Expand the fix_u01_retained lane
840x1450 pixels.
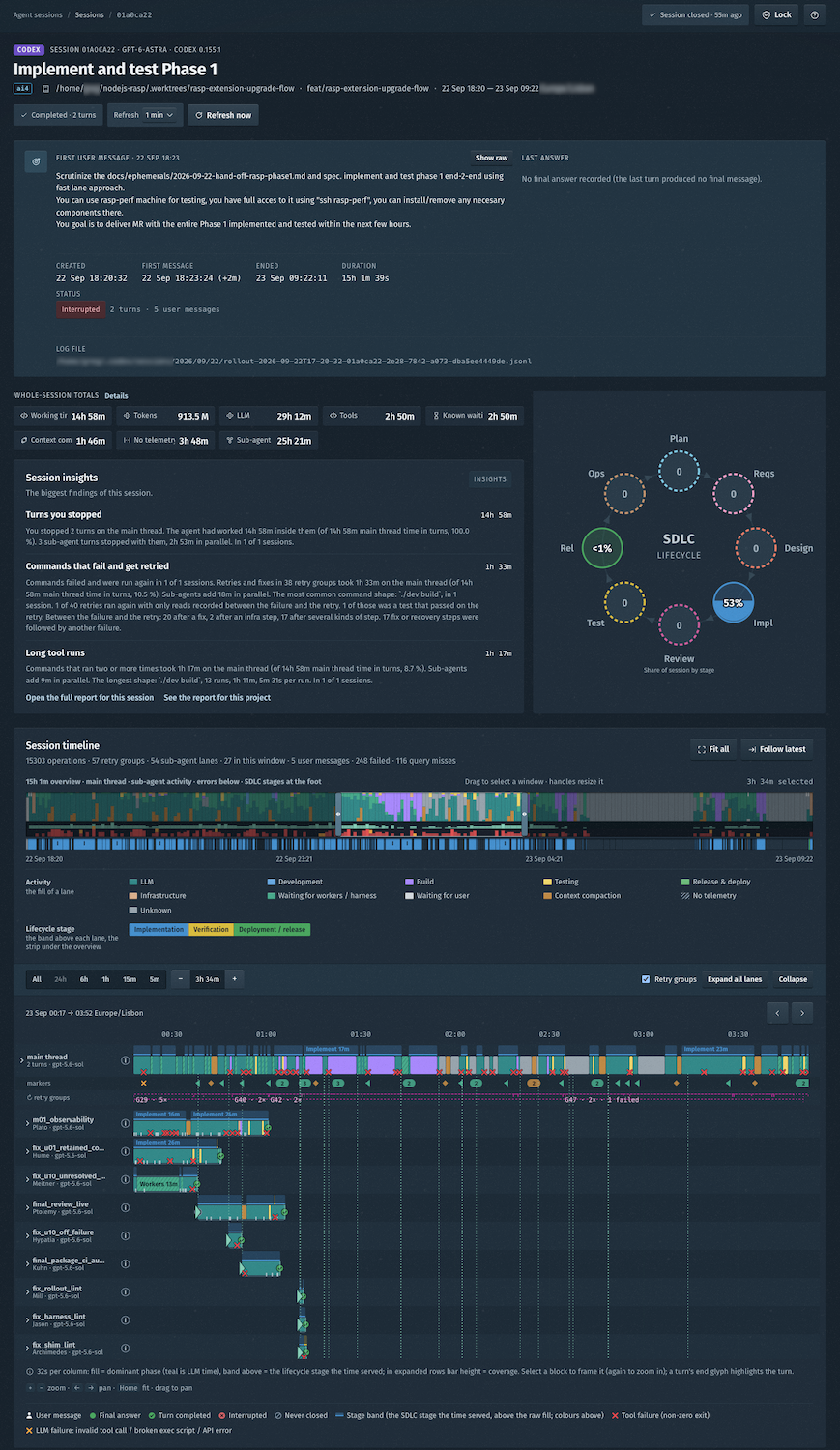pyautogui.click(x=28, y=1151)
